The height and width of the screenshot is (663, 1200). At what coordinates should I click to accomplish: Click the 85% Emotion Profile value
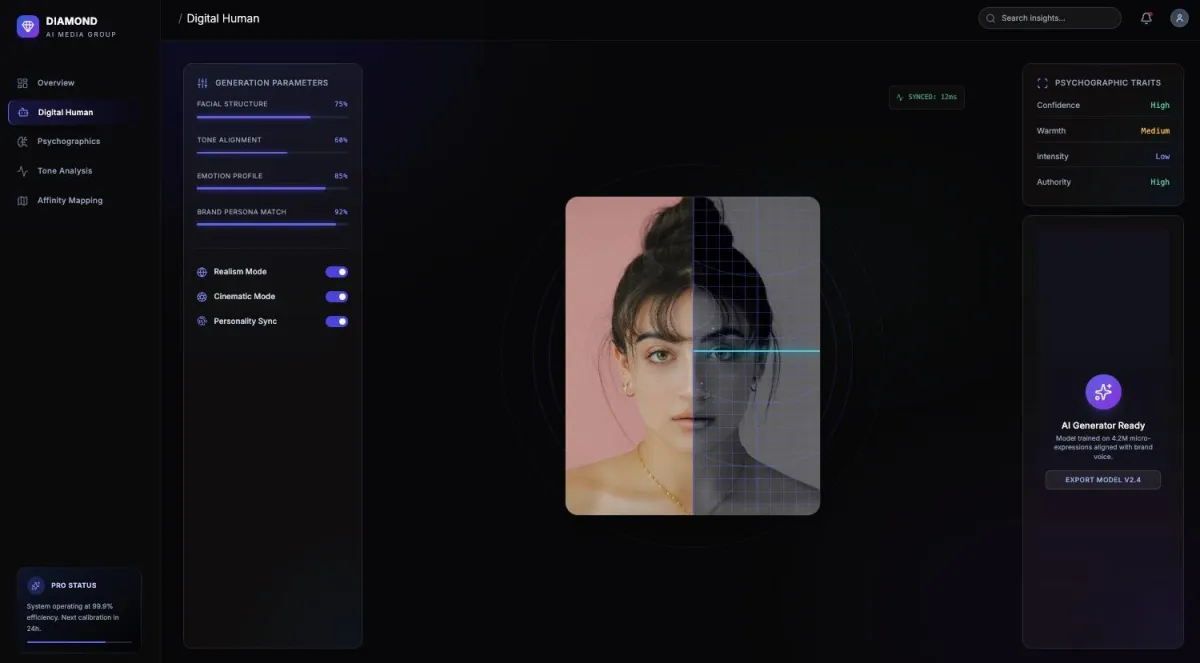(341, 176)
